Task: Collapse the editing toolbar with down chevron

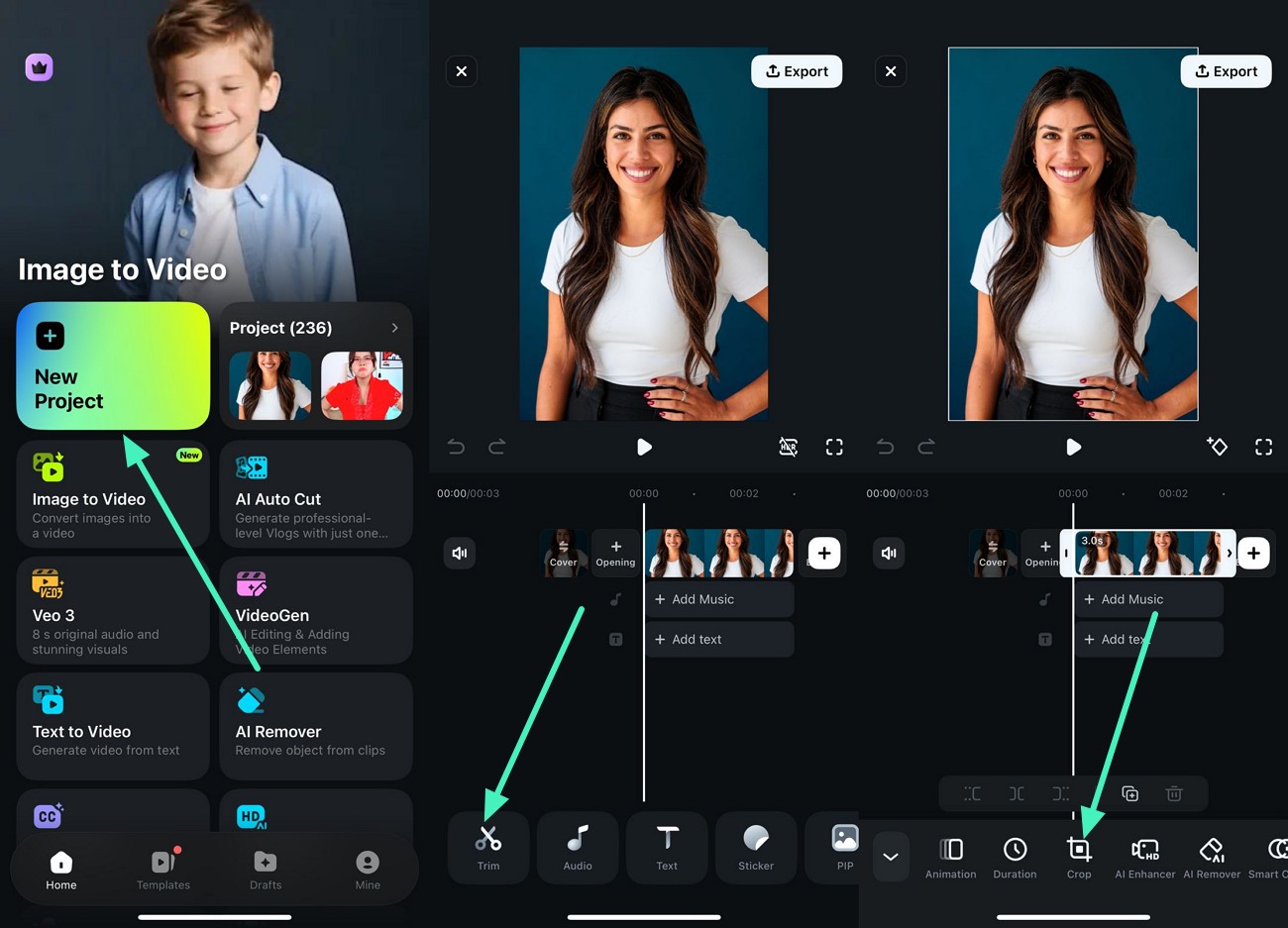Action: (890, 856)
